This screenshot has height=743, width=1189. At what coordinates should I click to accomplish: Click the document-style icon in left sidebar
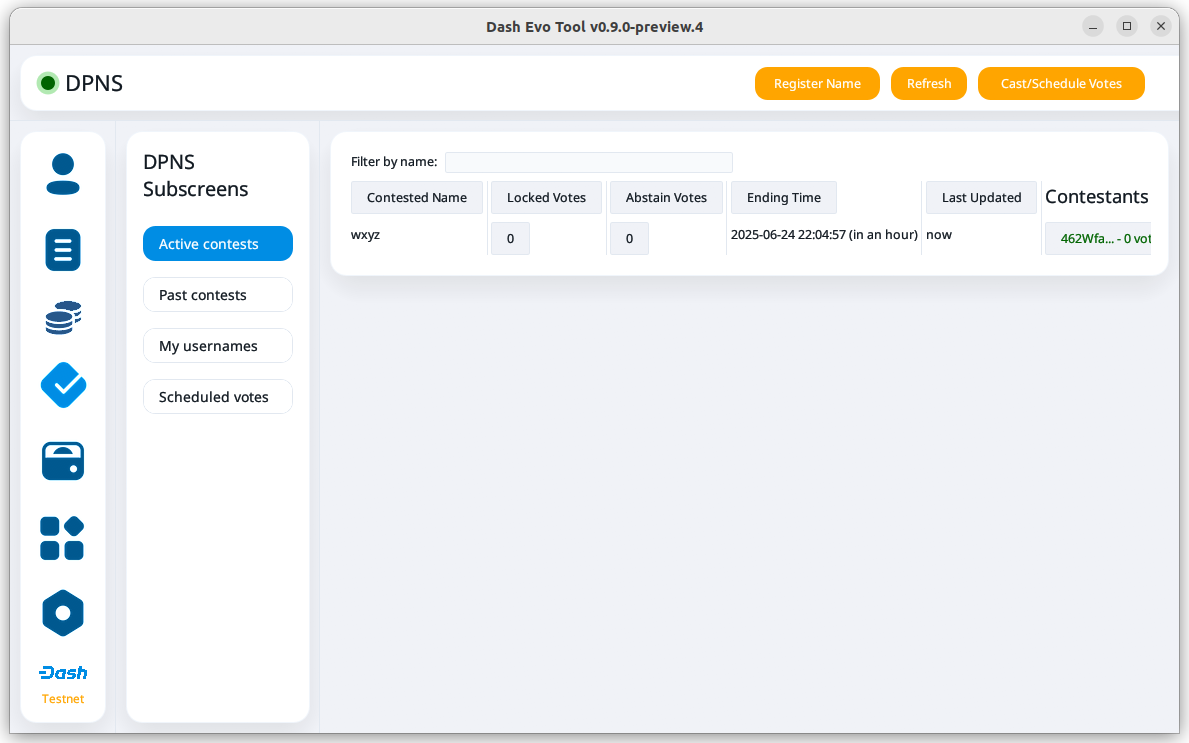click(63, 249)
